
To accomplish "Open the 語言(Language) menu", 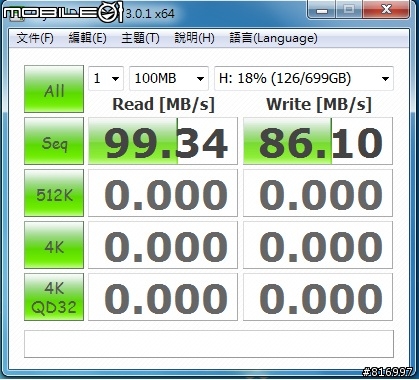I will 273,38.
